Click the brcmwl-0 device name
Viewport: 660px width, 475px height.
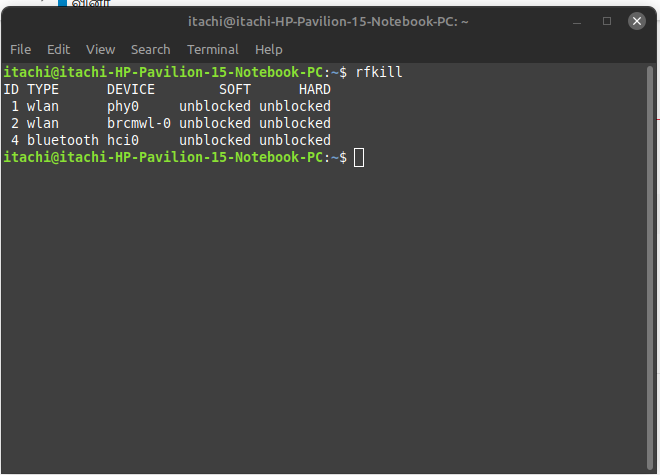(139, 123)
